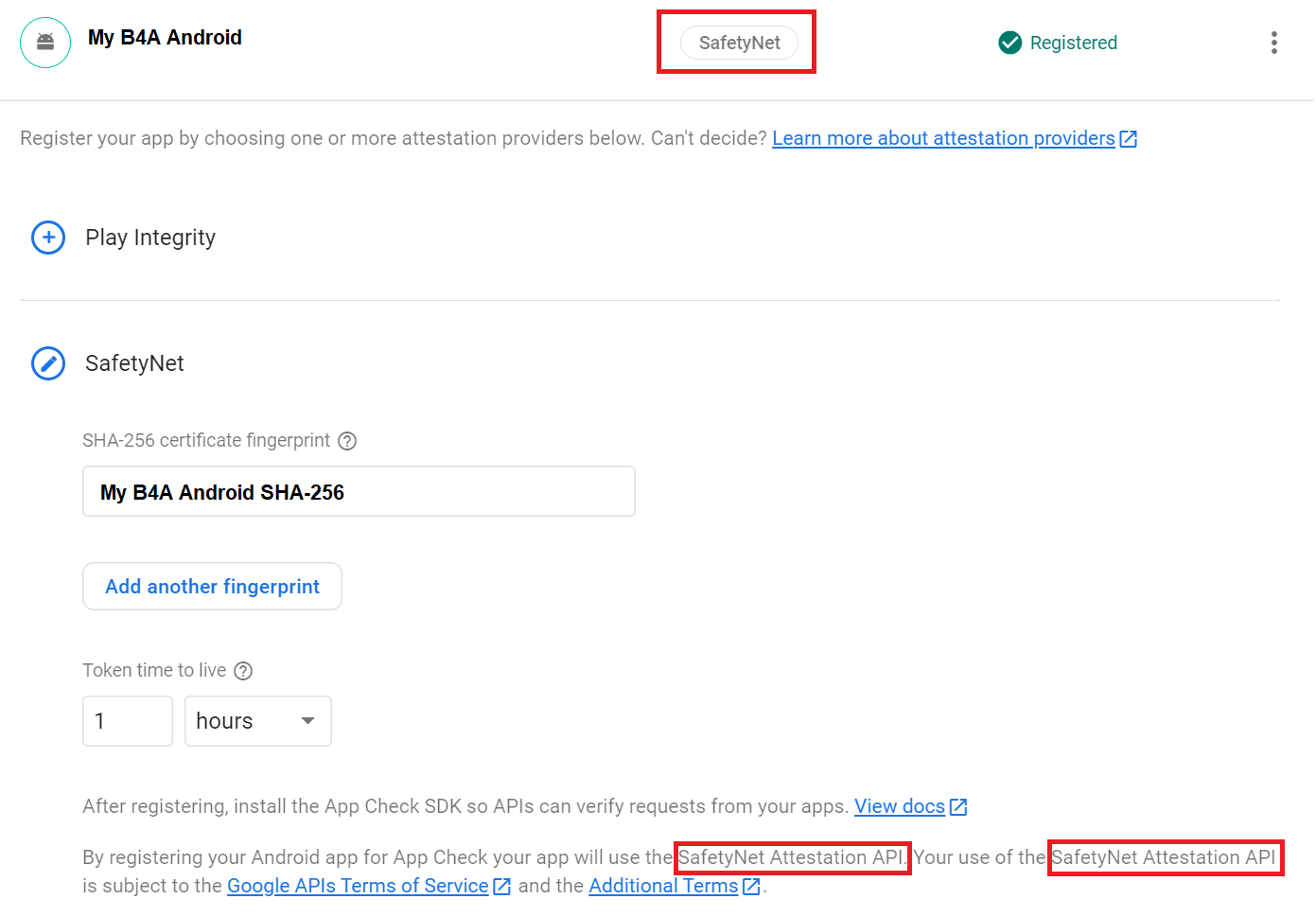The width and height of the screenshot is (1316, 917).
Task: Expand Play Integrity with plus icon
Action: point(48,238)
